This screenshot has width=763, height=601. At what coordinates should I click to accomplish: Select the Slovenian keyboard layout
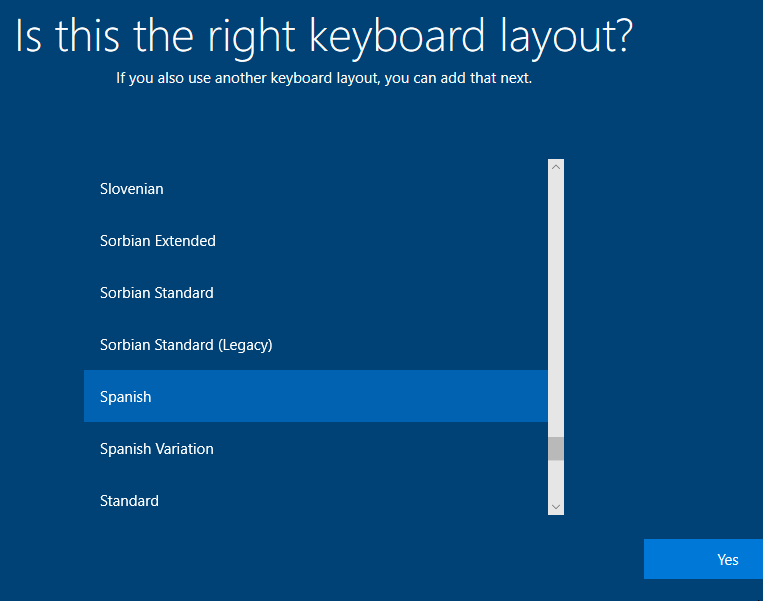pyautogui.click(x=131, y=189)
